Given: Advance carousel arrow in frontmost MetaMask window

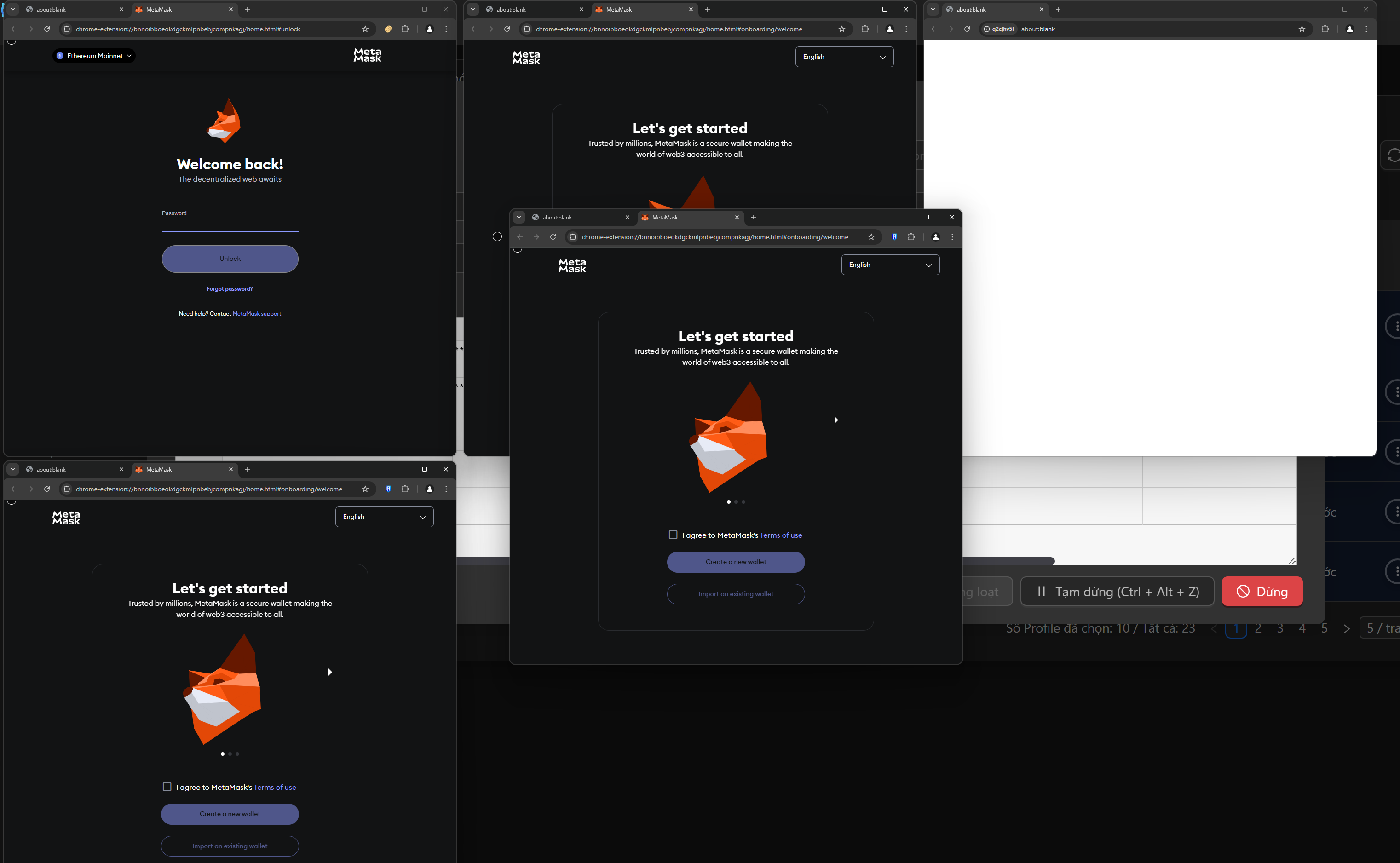Looking at the screenshot, I should click(835, 420).
